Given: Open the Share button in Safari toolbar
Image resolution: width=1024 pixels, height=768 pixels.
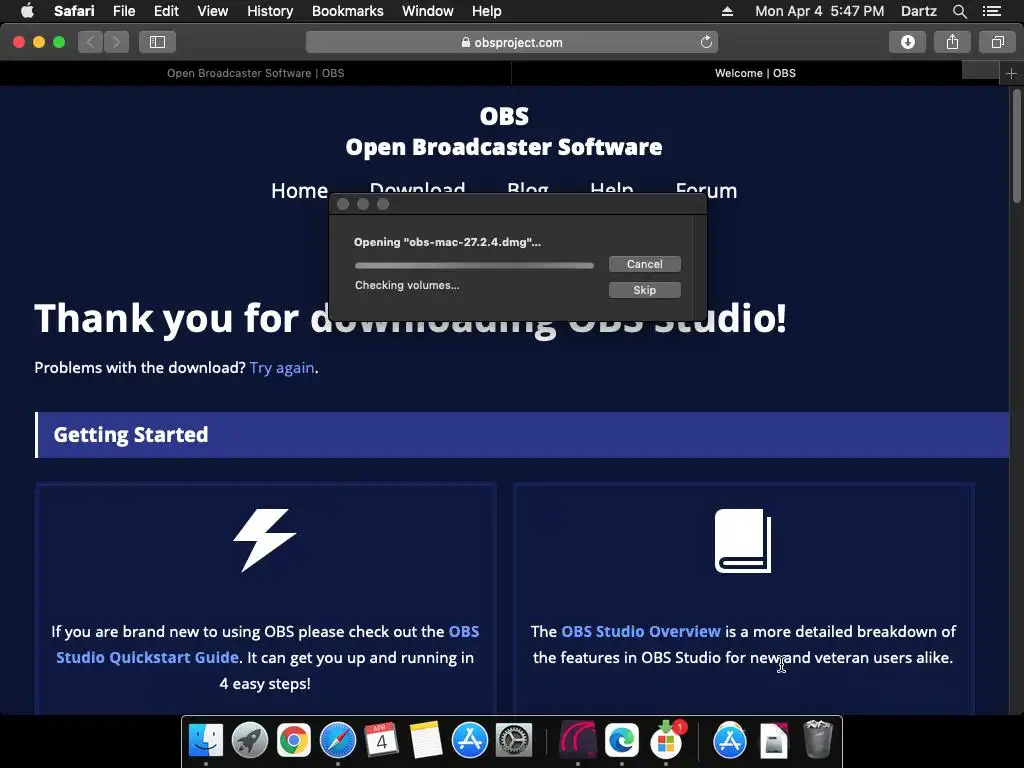Looking at the screenshot, I should (x=952, y=42).
